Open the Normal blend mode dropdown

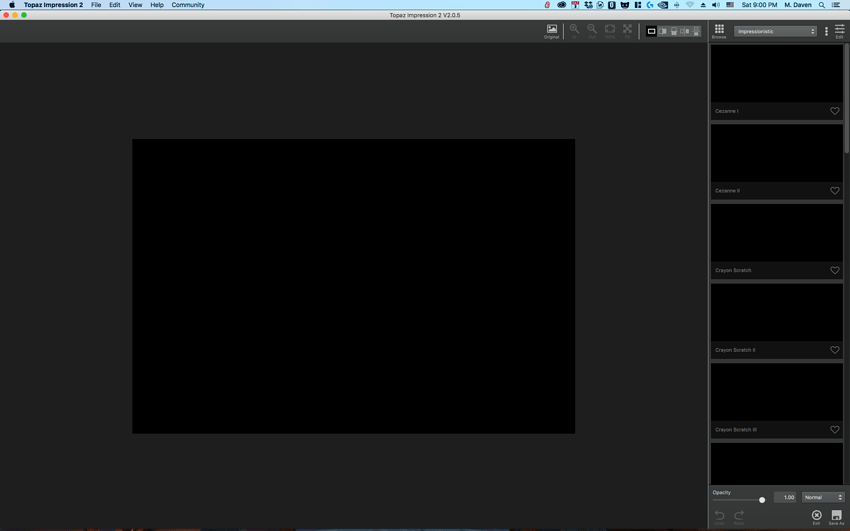823,497
